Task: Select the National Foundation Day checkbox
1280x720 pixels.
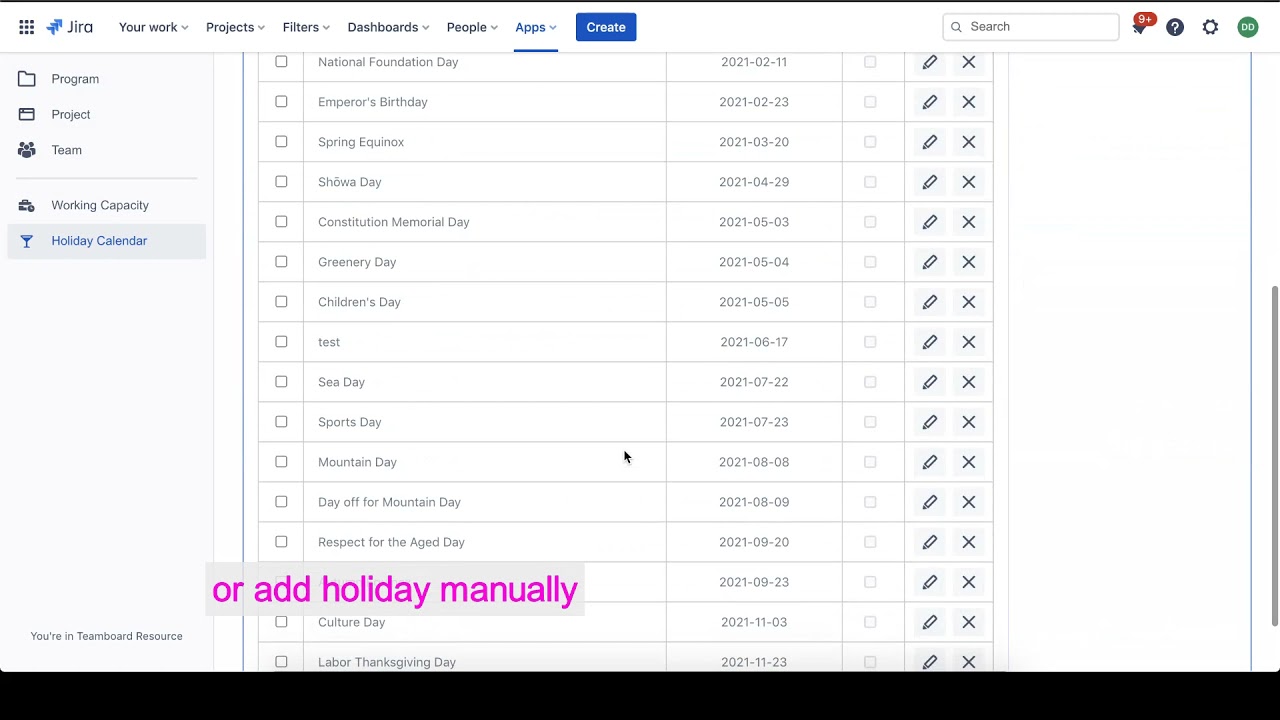Action: point(281,62)
